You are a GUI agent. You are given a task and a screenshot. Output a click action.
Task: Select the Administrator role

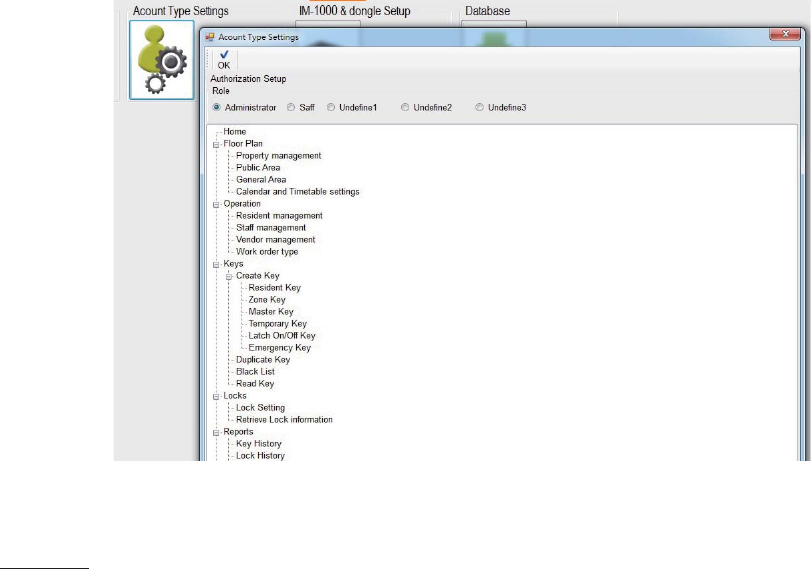[x=244, y=108]
